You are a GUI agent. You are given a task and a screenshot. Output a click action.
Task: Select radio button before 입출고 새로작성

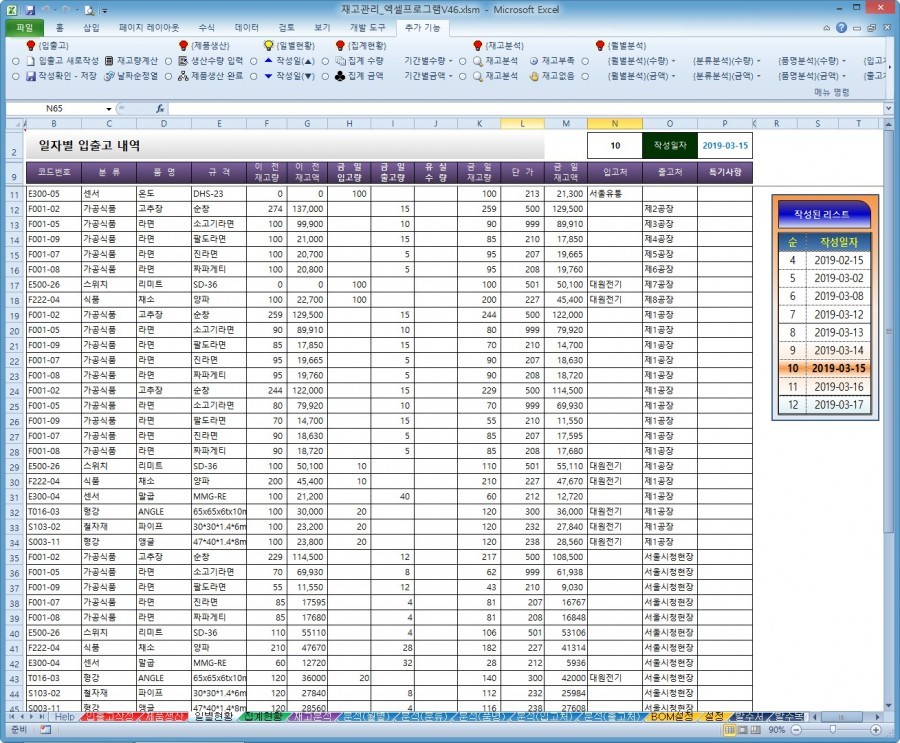point(16,61)
